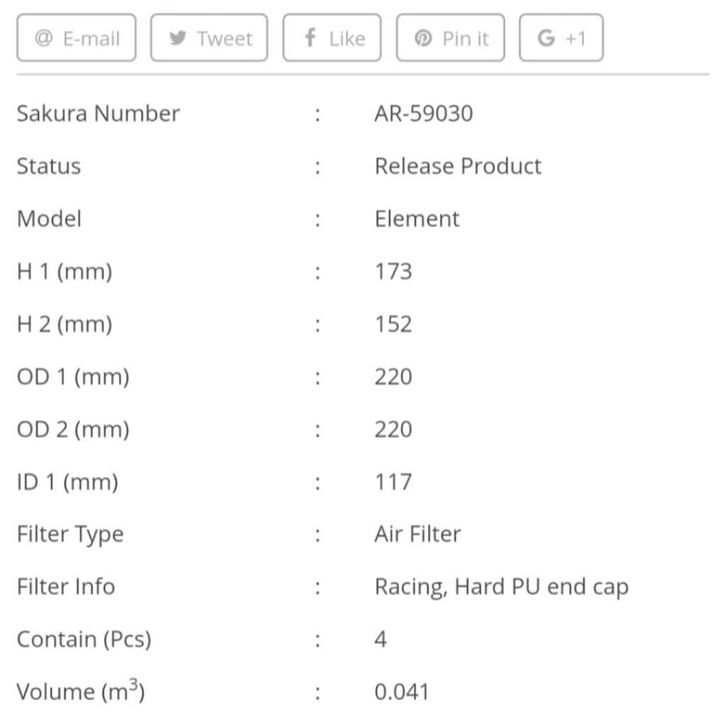The width and height of the screenshot is (726, 726).
Task: Click the Release Product status text
Action: pyautogui.click(x=458, y=166)
